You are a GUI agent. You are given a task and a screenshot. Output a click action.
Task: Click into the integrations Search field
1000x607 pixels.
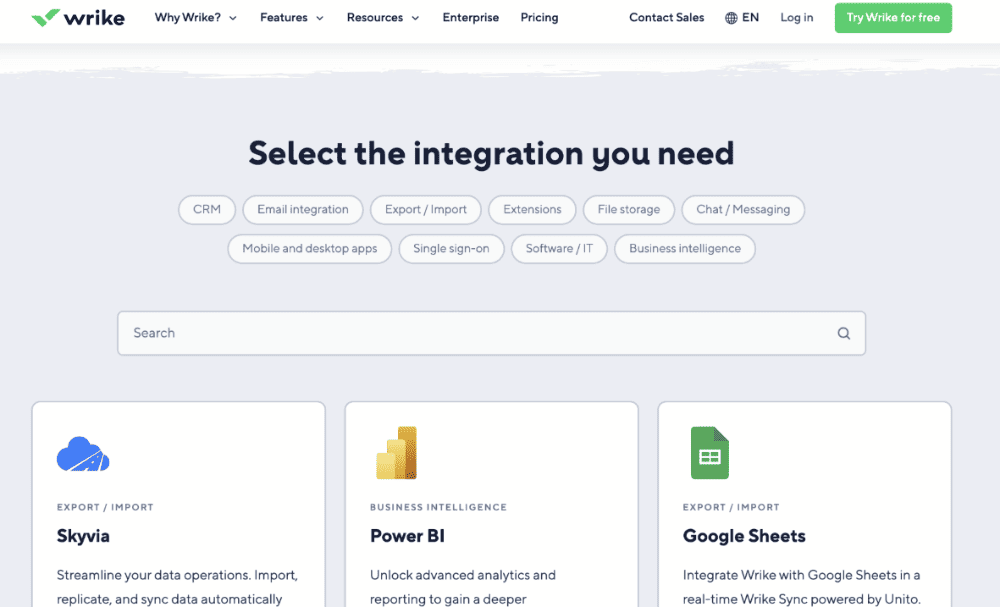(470, 333)
